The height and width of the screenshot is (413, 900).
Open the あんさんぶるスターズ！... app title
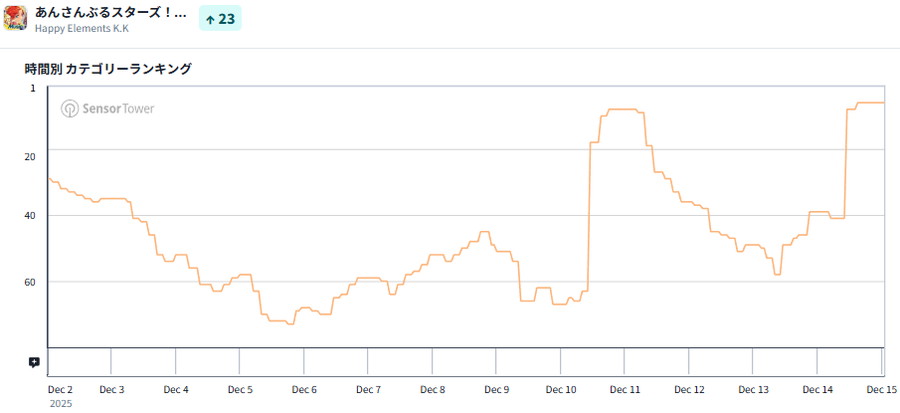coord(111,12)
